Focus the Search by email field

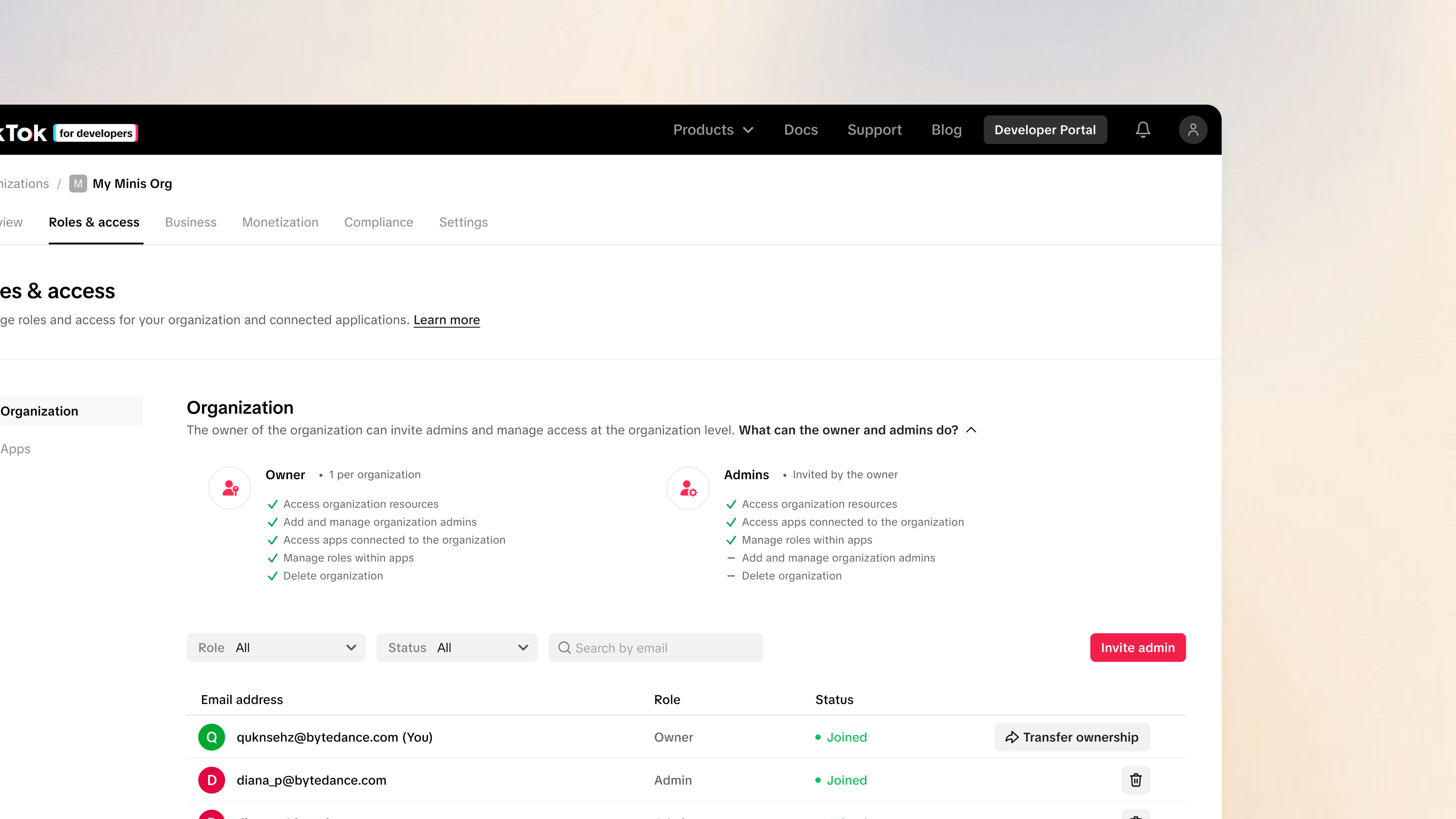656,648
